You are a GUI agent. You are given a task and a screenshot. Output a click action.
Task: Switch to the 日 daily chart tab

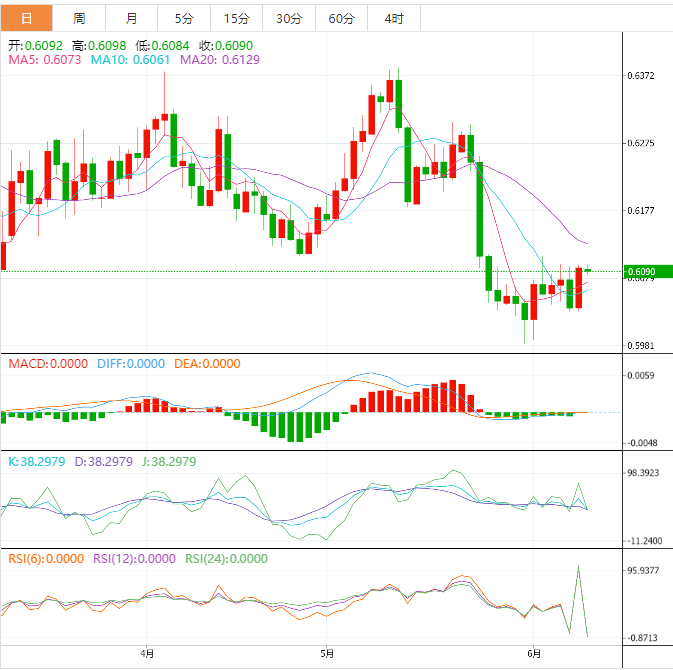coord(26,18)
